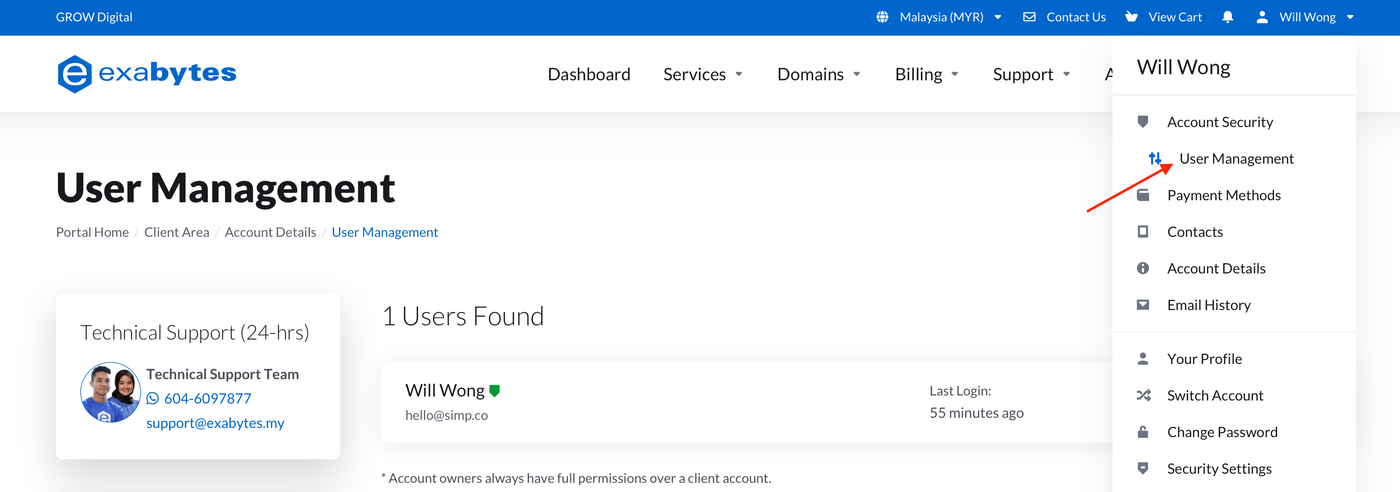
Task: Open the Dashboard navigation item
Action: coord(589,74)
